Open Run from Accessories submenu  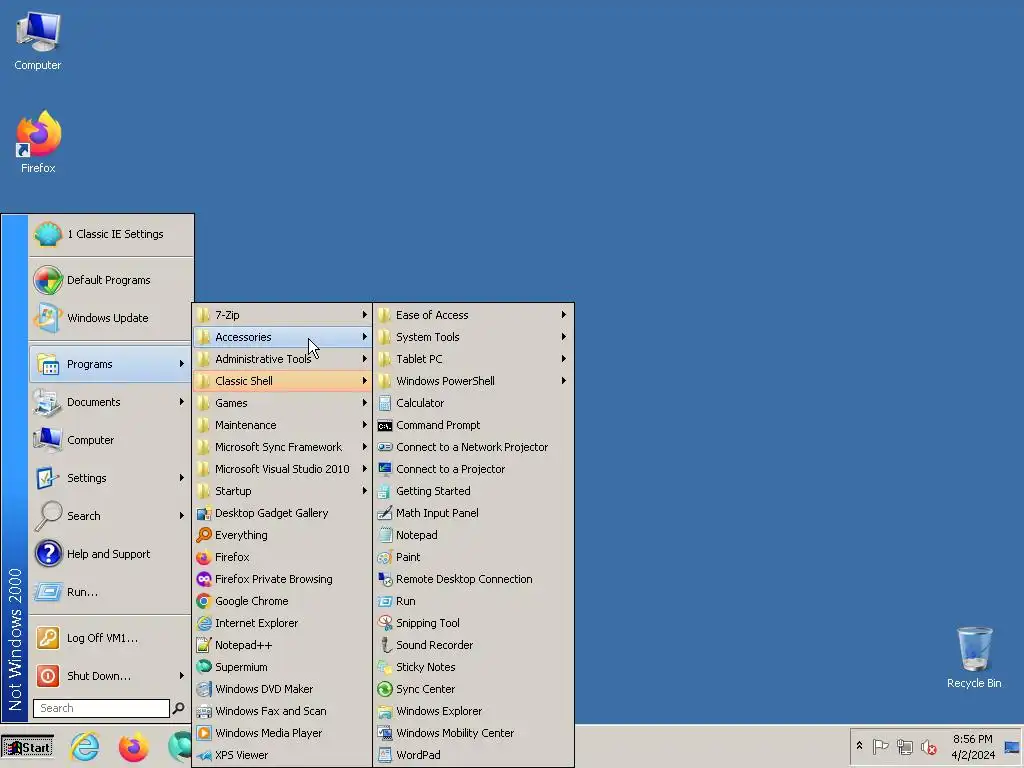click(x=473, y=601)
